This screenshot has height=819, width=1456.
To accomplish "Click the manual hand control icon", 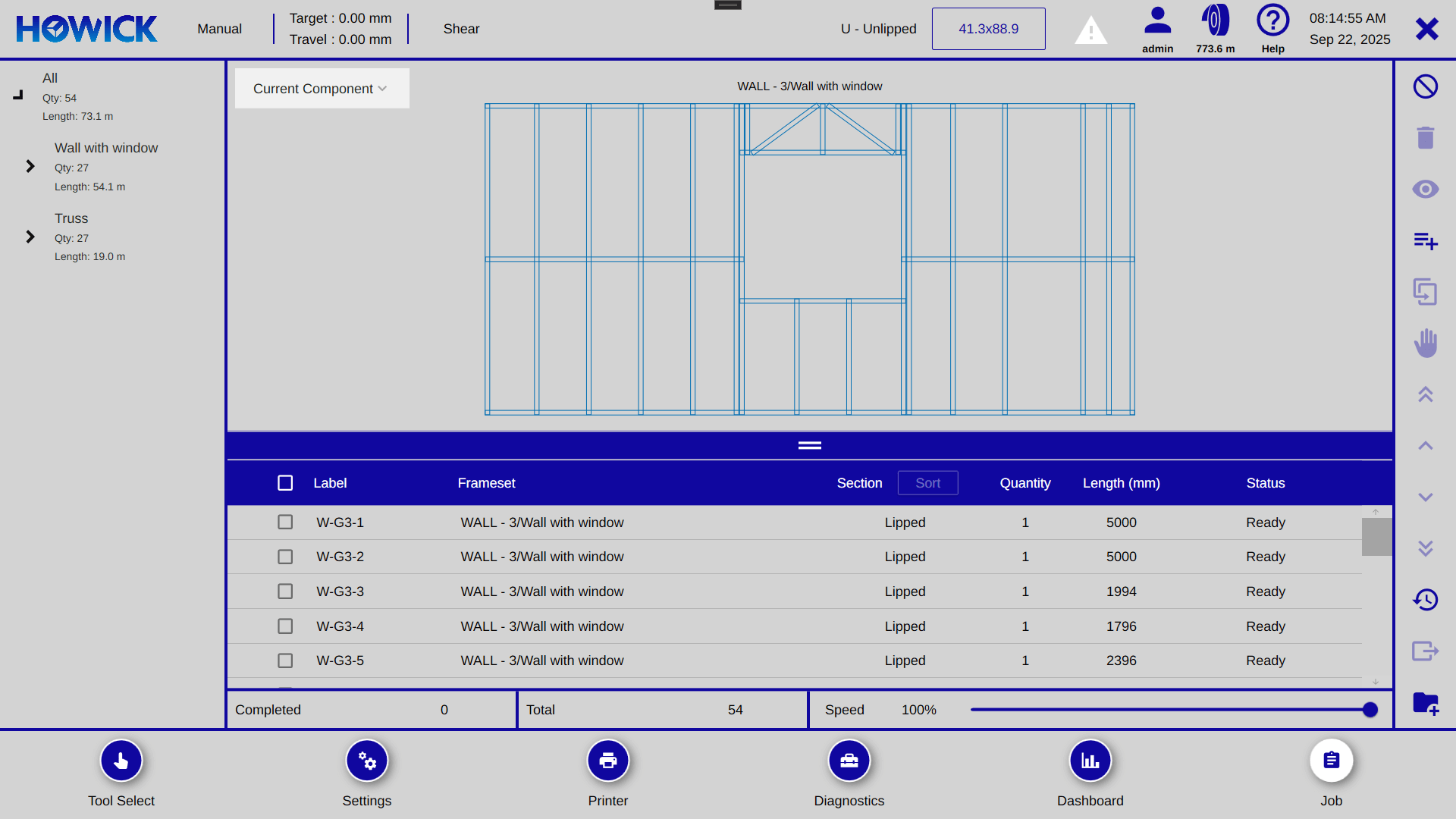I will tap(1426, 343).
